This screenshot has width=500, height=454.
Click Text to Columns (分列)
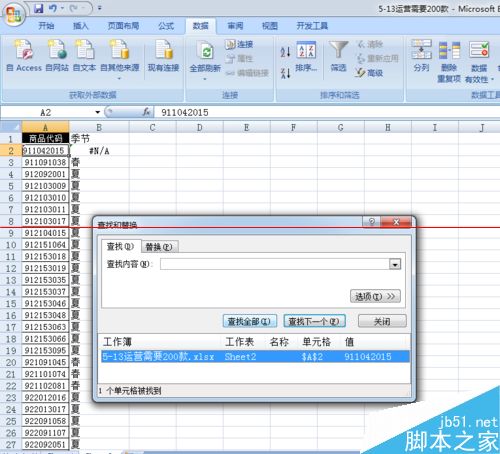(421, 56)
